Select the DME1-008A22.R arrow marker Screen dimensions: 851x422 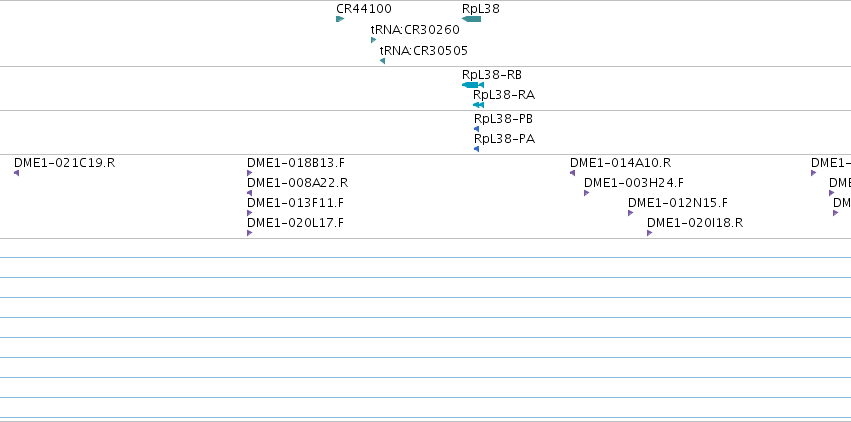[250, 193]
